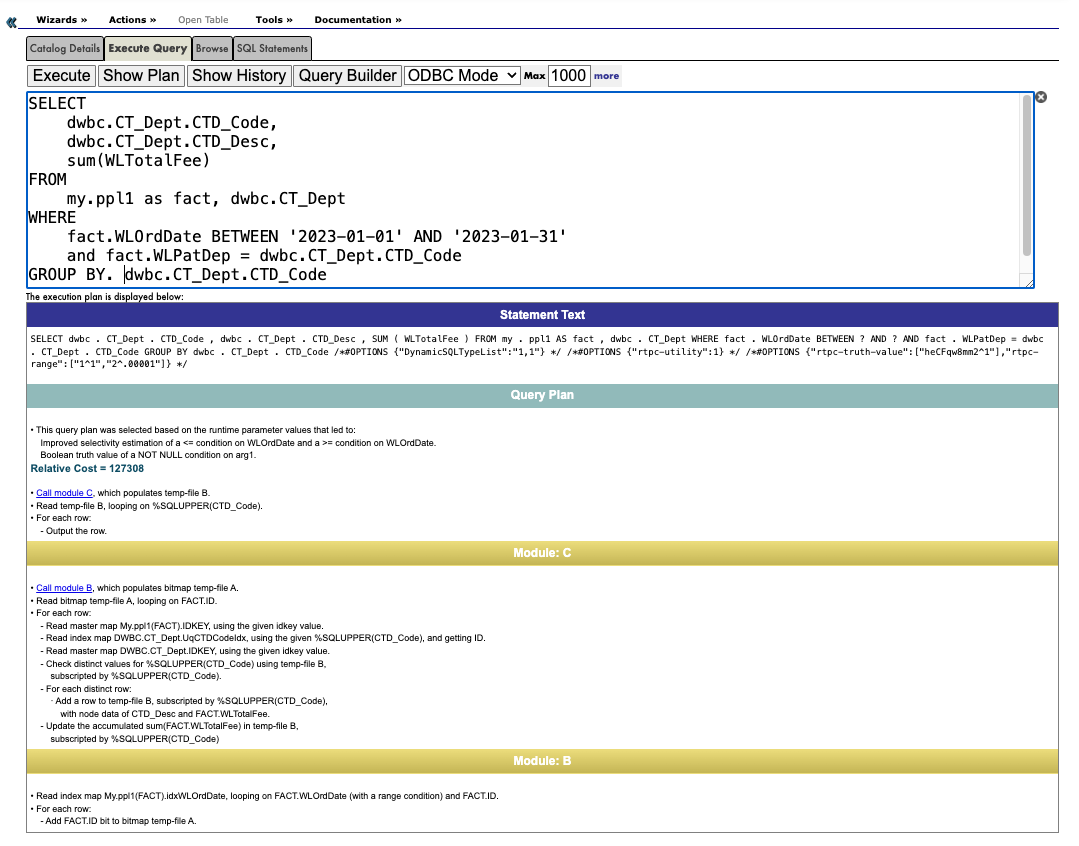Open the Actions menu
Image resolution: width=1079 pixels, height=846 pixels.
coord(132,20)
